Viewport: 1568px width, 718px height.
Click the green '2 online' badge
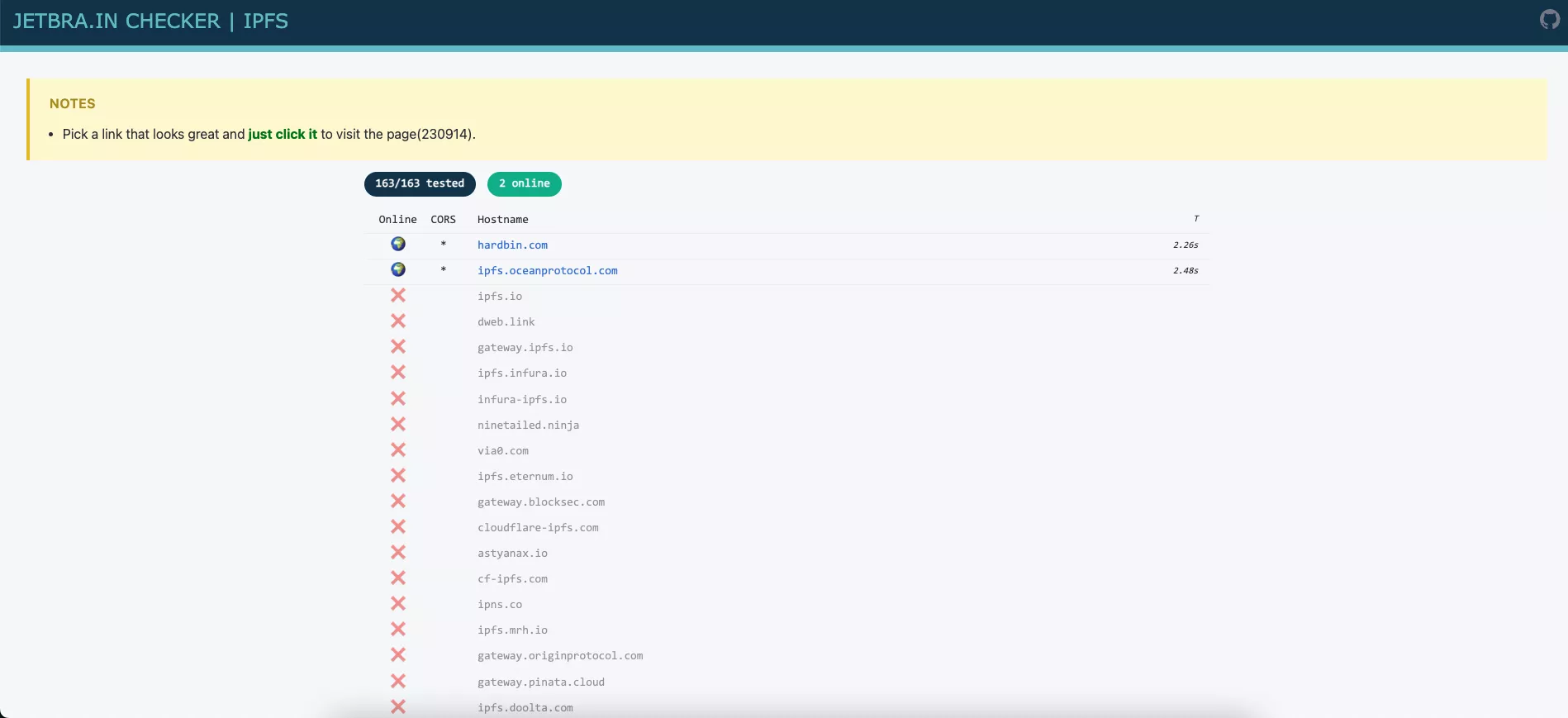(x=524, y=183)
